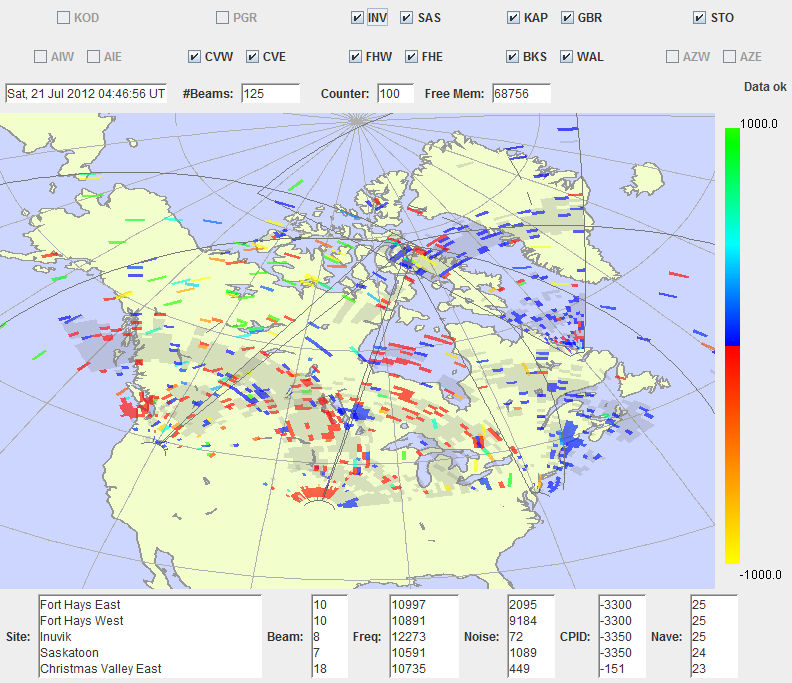The width and height of the screenshot is (792, 683).
Task: Click noise value 2095
Action: (x=523, y=605)
